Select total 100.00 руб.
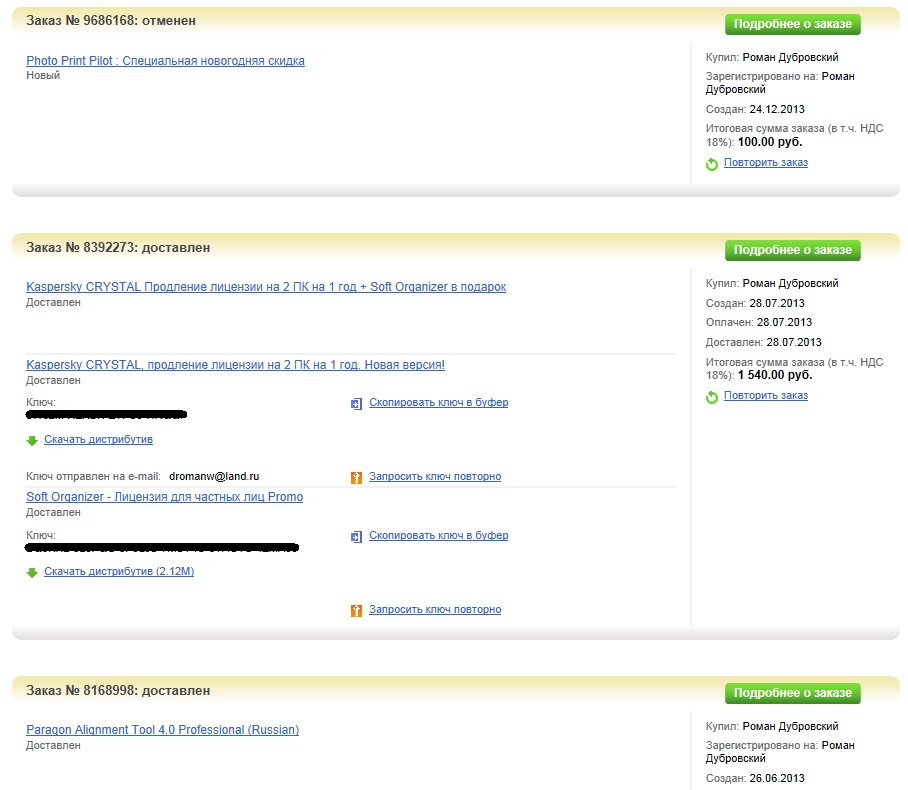 770,142
